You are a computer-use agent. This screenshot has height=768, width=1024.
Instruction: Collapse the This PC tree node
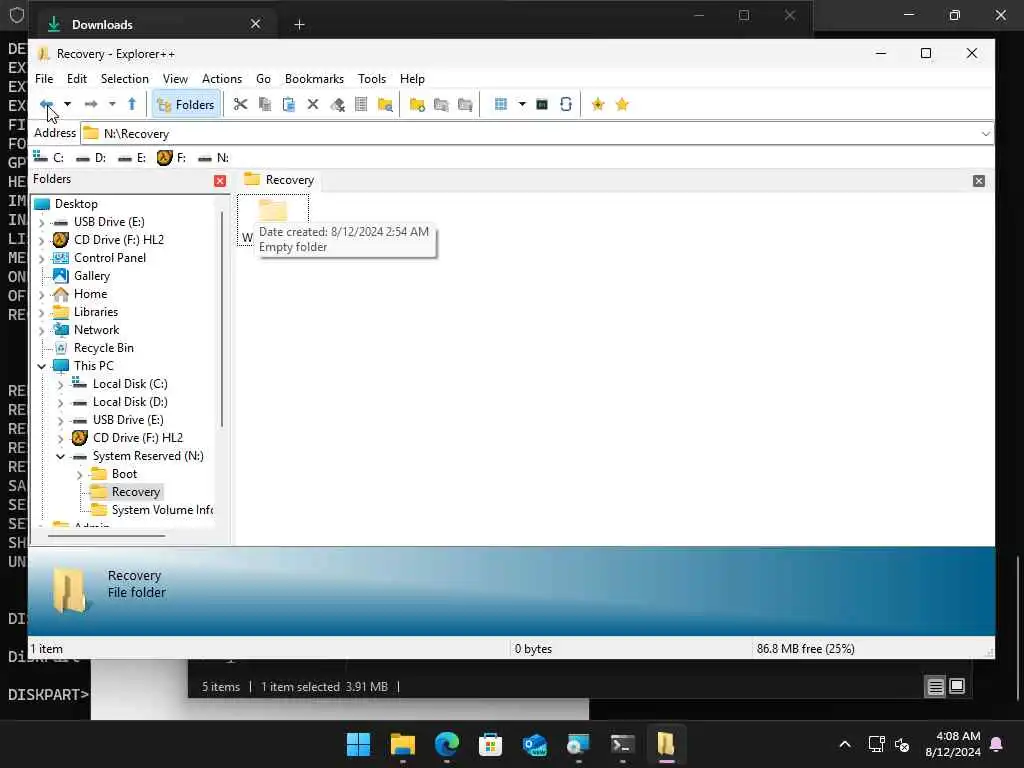pos(42,366)
